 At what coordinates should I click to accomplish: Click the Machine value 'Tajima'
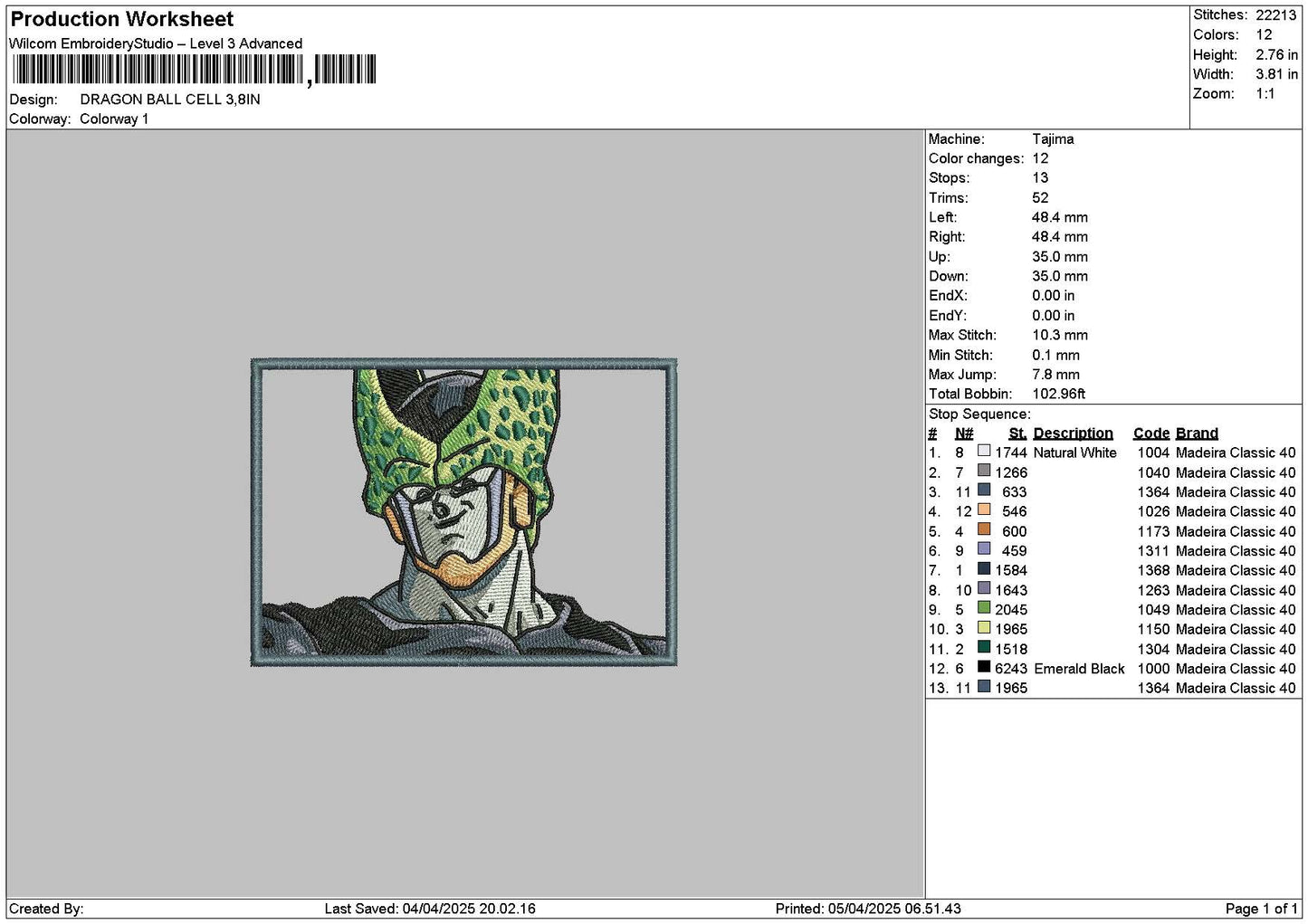click(1053, 139)
